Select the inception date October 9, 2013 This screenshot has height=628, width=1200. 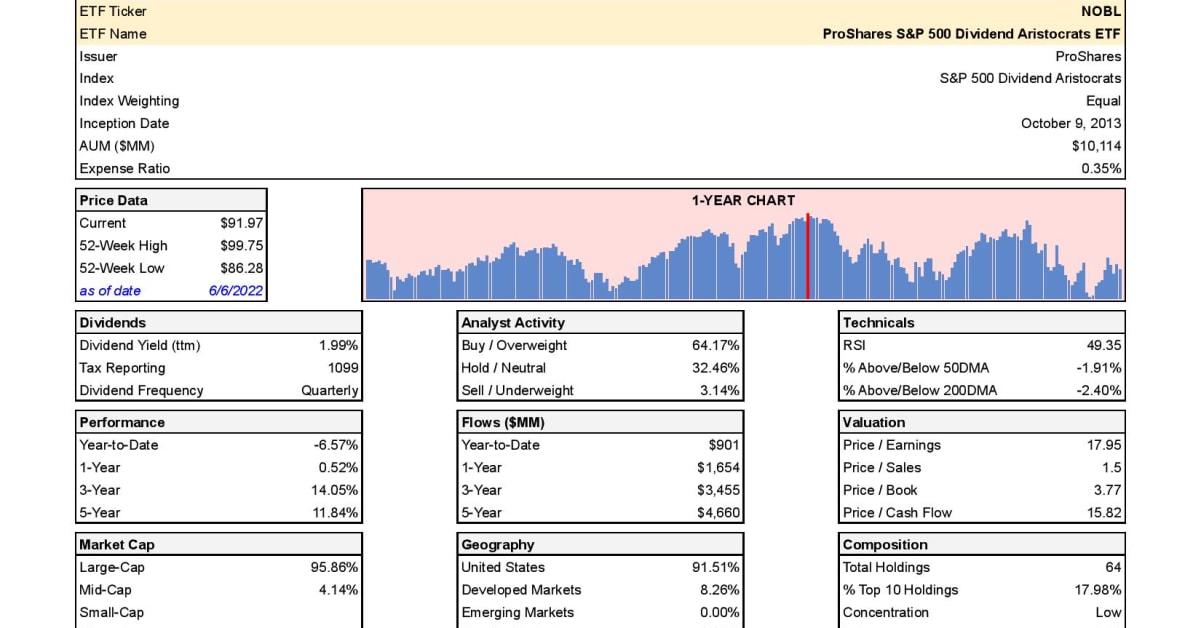(1071, 123)
